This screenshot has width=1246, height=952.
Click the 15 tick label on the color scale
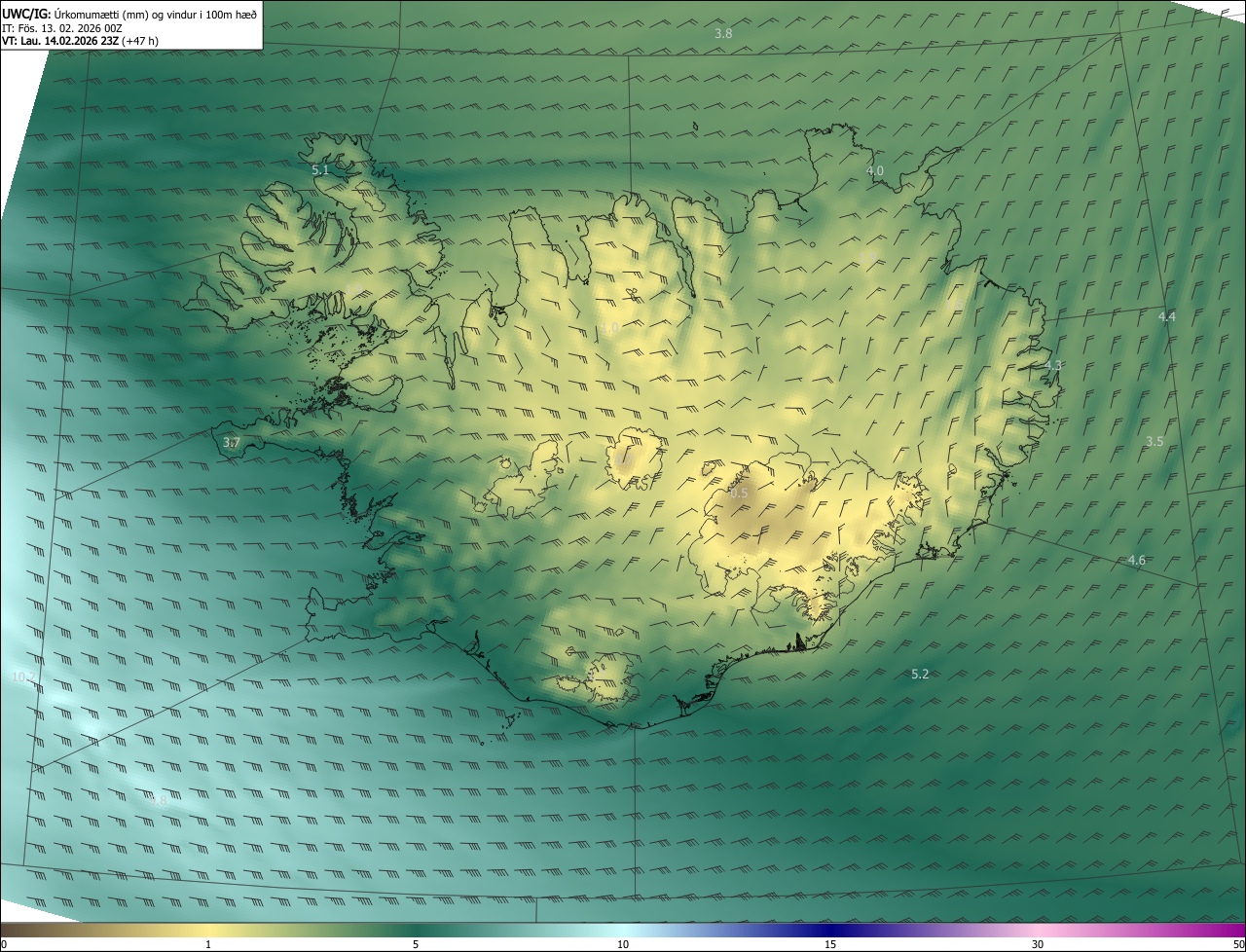[830, 944]
